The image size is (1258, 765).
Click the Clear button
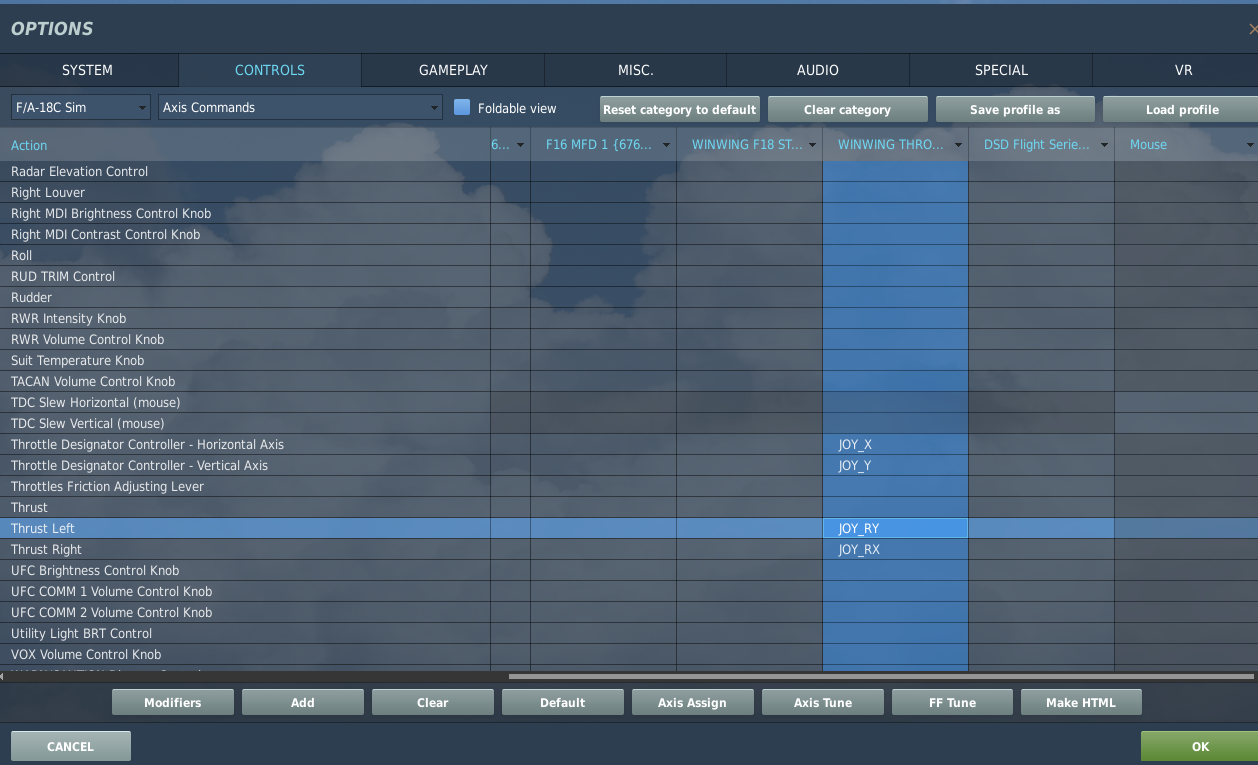pos(433,702)
